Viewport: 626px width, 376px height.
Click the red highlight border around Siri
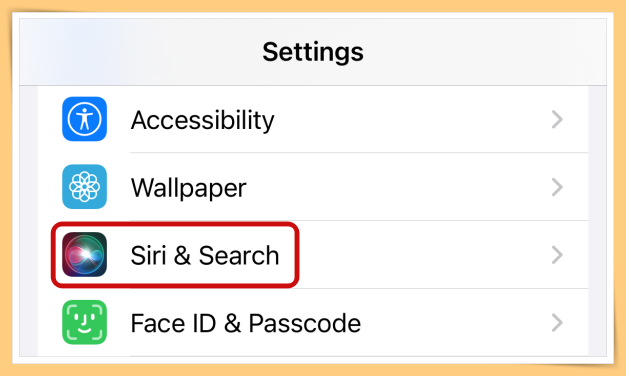(175, 224)
